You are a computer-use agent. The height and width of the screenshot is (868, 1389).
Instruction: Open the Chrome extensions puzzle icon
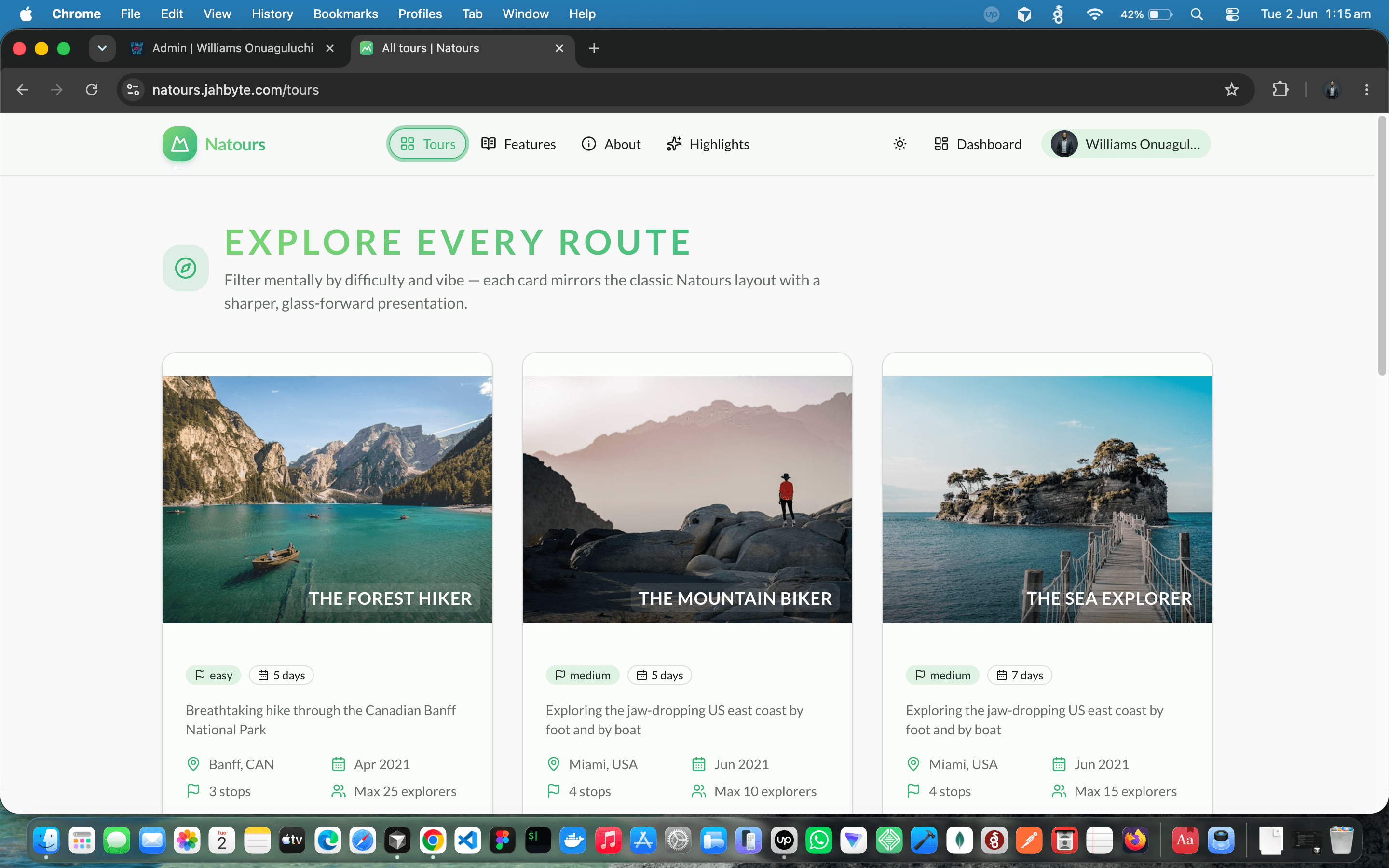(x=1280, y=90)
